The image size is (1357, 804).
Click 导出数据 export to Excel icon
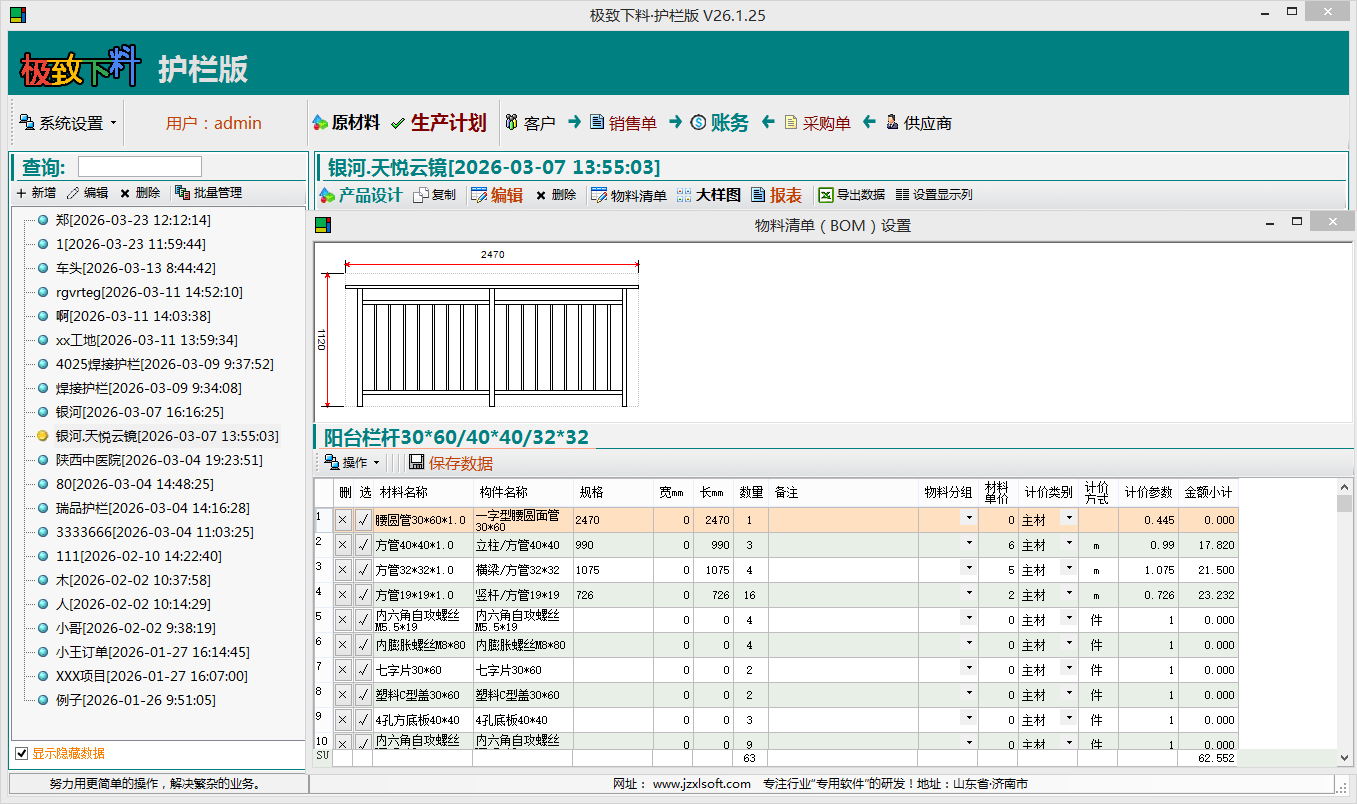851,195
